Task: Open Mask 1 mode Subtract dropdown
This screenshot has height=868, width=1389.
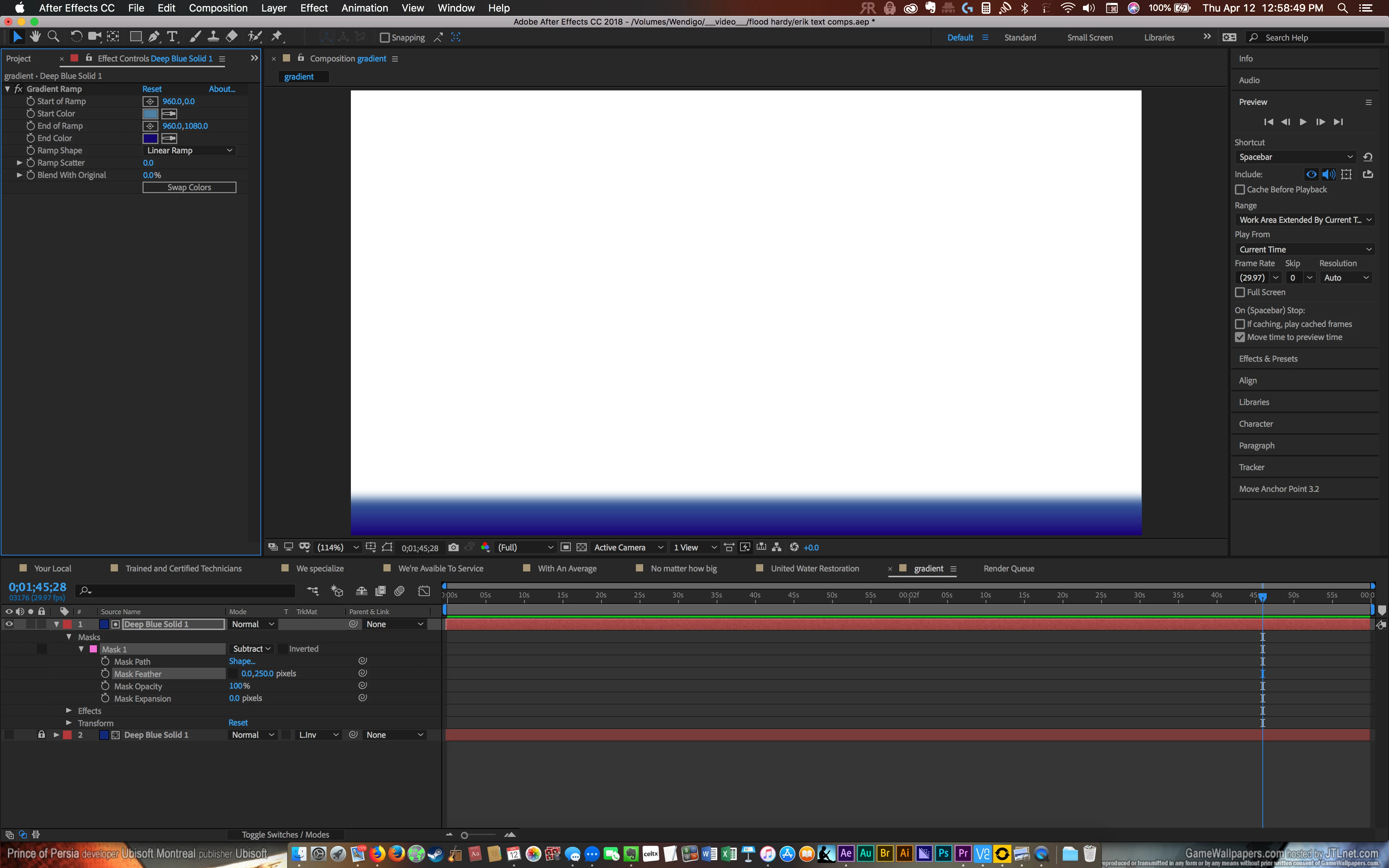Action: (251, 649)
